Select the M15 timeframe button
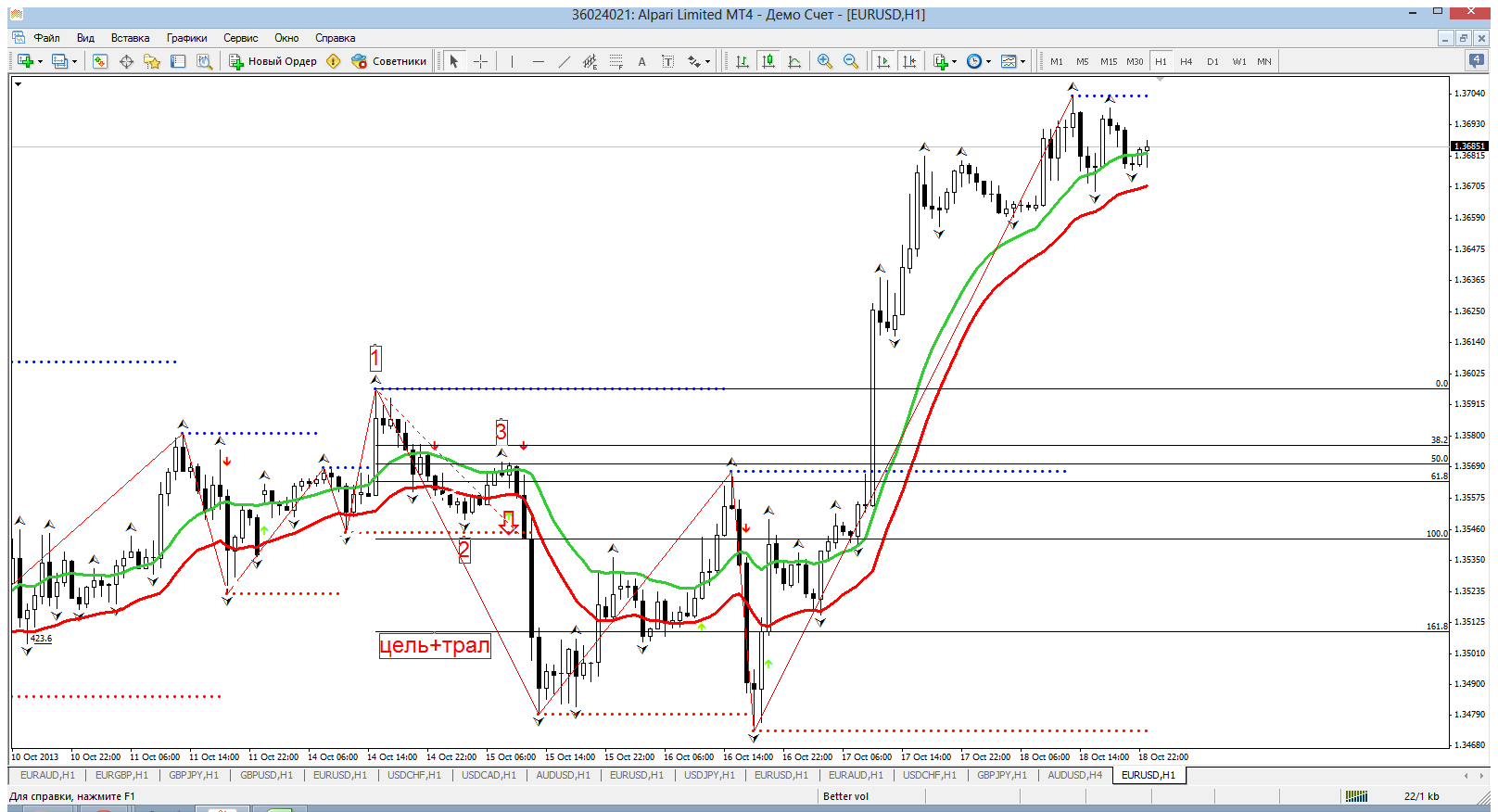The width and height of the screenshot is (1498, 812). click(x=1109, y=61)
